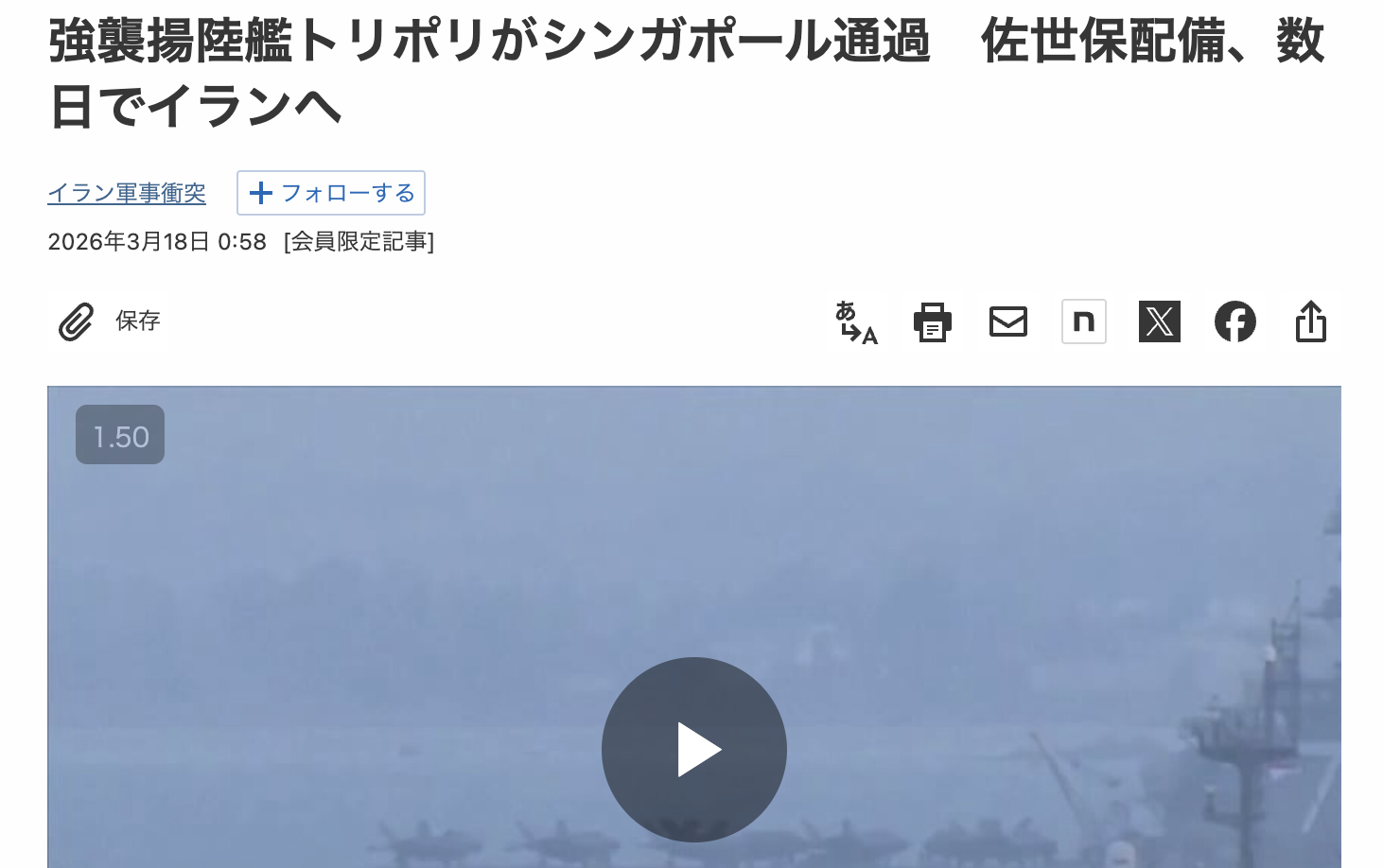The width and height of the screenshot is (1383, 868).
Task: Click the plus sign inside follow button
Action: [x=260, y=193]
